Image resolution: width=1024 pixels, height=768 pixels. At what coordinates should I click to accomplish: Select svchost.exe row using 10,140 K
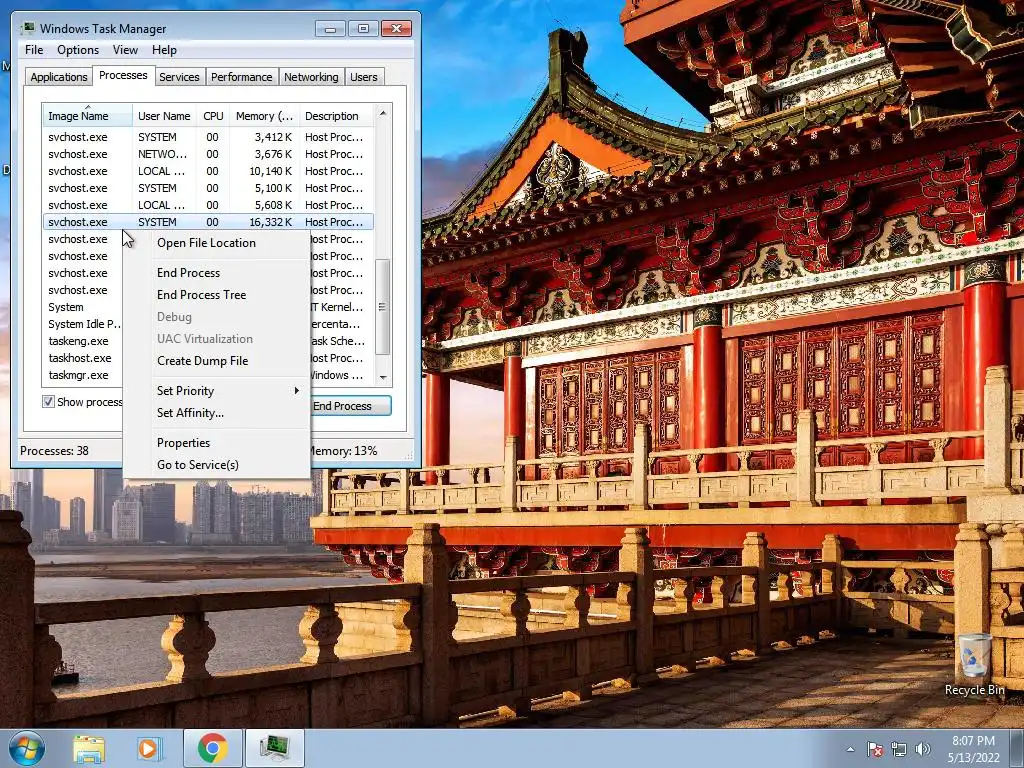pyautogui.click(x=208, y=171)
